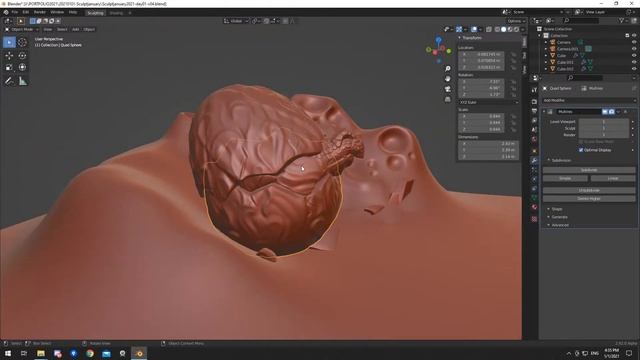This screenshot has width=640, height=360.
Task: Select material preview shading mode
Action: pyautogui.click(x=510, y=29)
